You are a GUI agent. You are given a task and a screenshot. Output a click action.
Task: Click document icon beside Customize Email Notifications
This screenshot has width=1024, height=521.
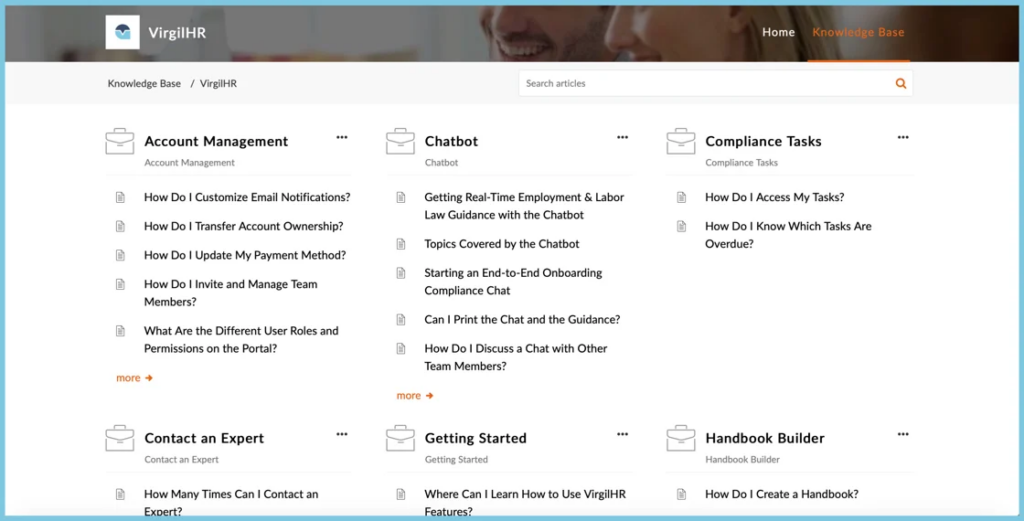(x=120, y=197)
